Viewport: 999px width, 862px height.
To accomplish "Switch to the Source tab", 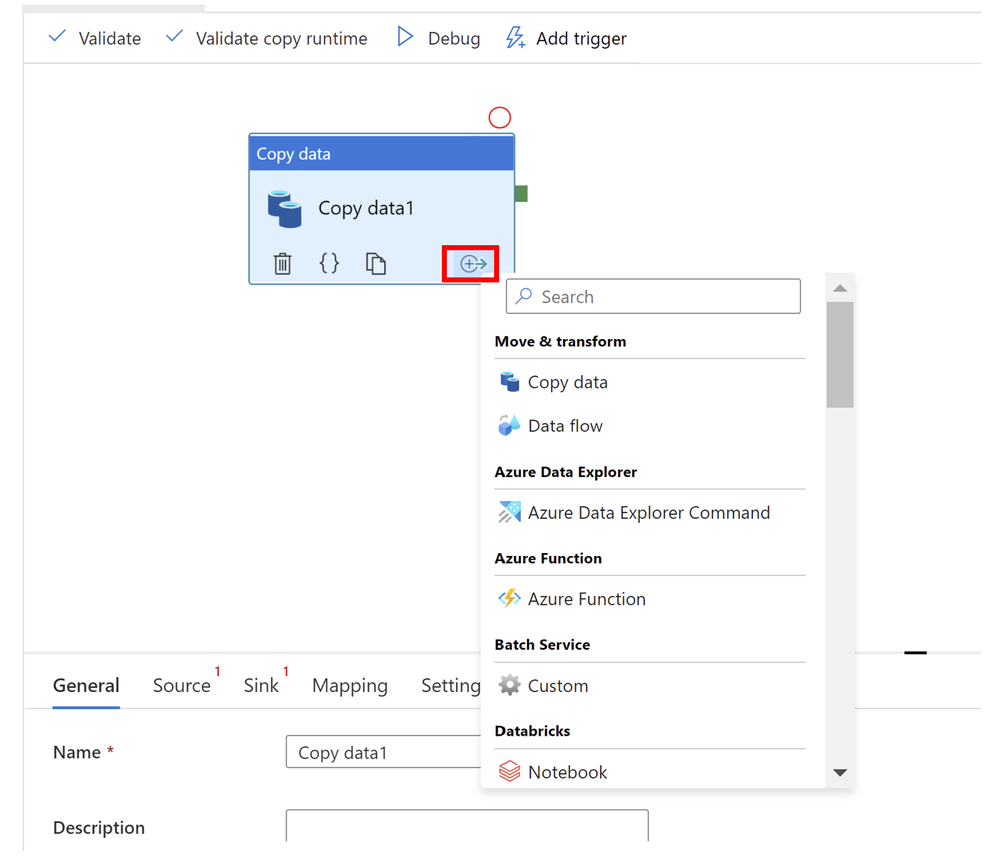I will (182, 686).
